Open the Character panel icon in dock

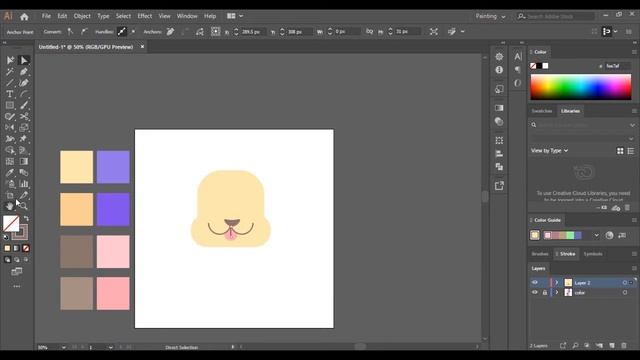(518, 57)
